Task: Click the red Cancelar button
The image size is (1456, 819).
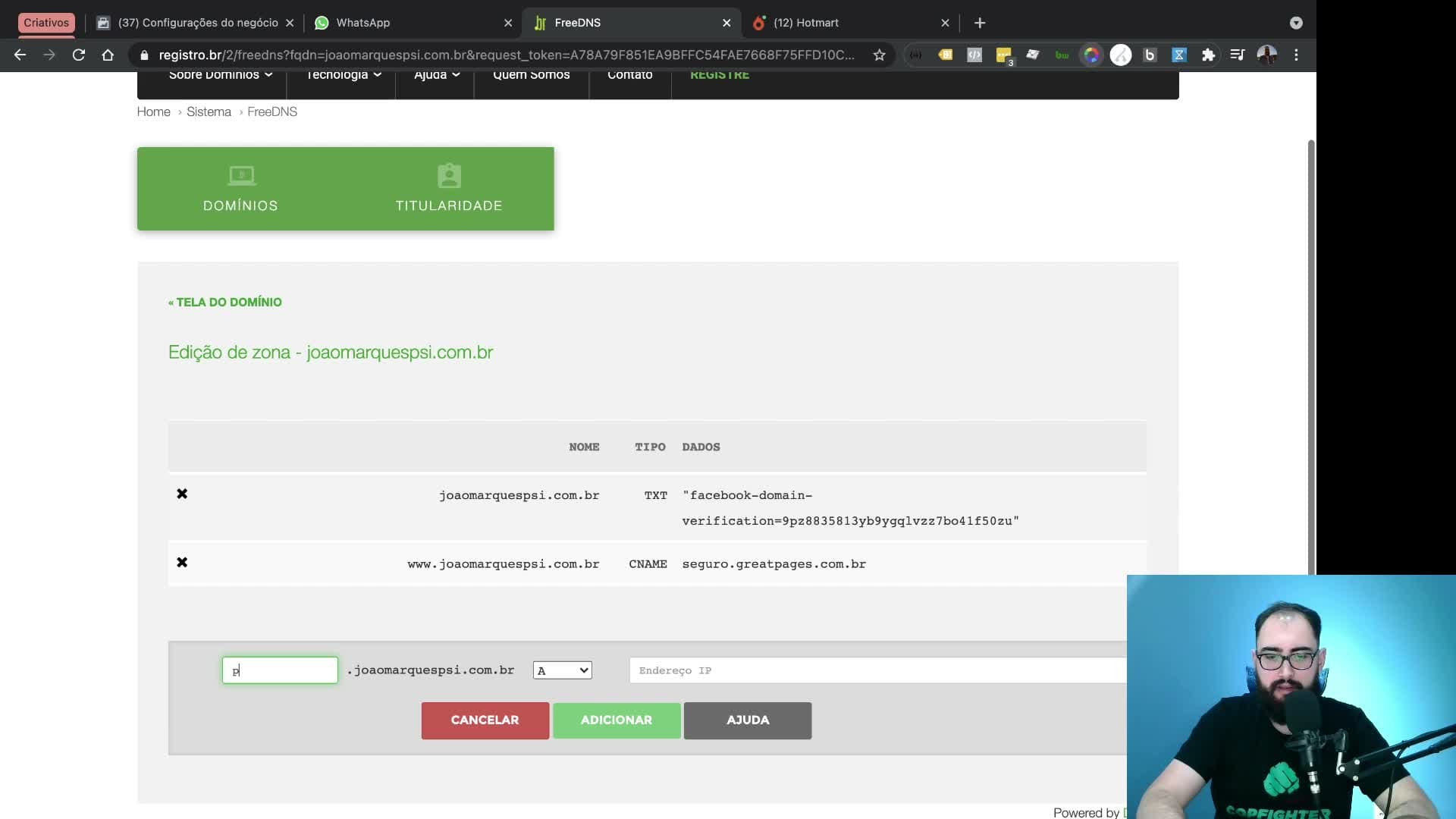Action: point(485,720)
